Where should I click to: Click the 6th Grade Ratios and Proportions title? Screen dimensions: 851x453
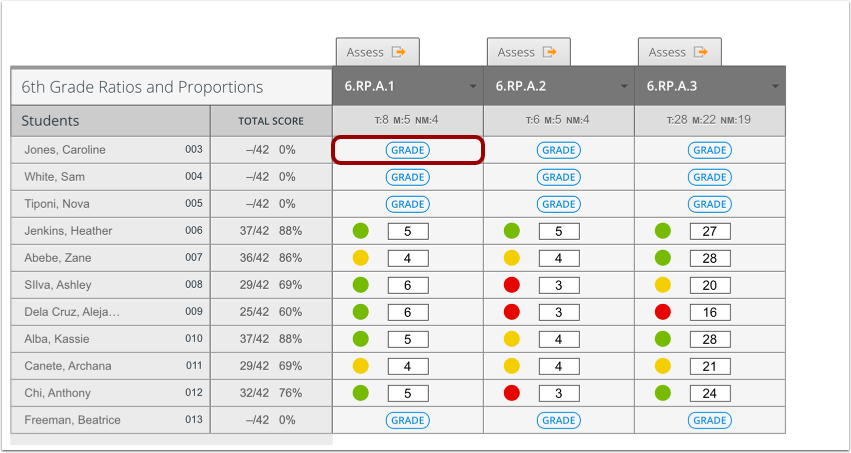[x=142, y=87]
